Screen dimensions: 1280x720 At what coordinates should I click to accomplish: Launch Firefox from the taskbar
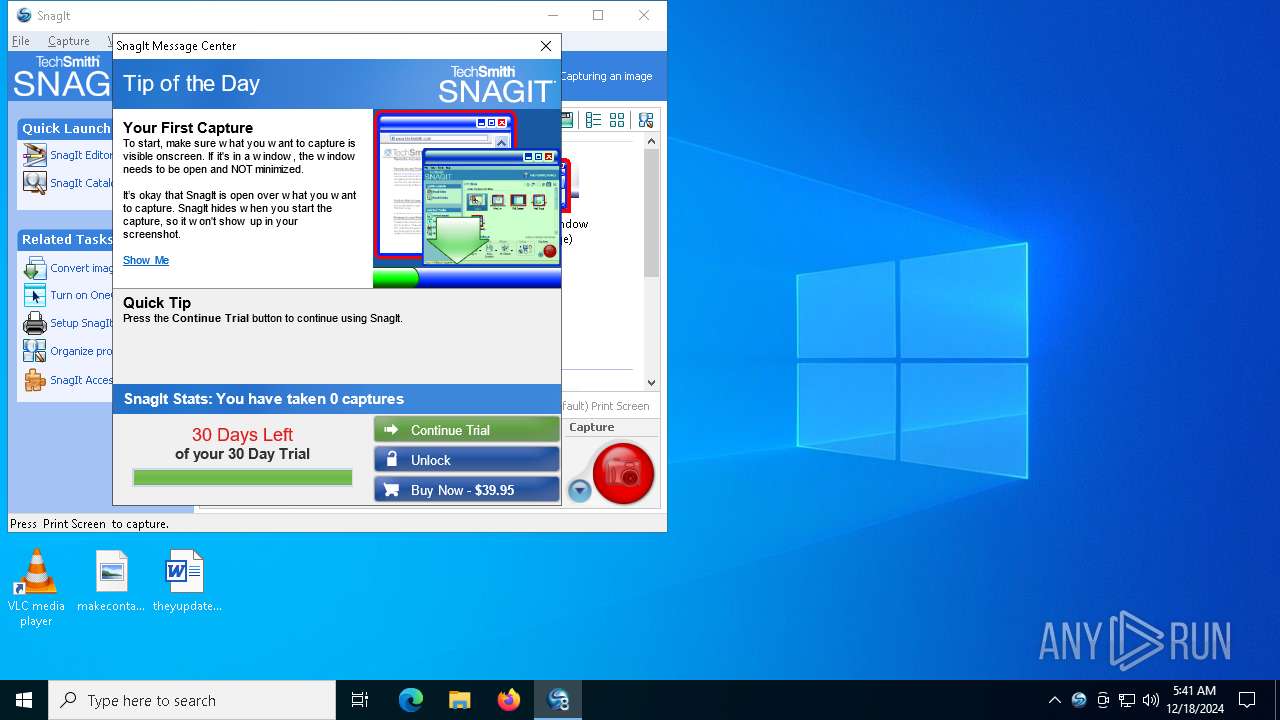click(x=509, y=700)
